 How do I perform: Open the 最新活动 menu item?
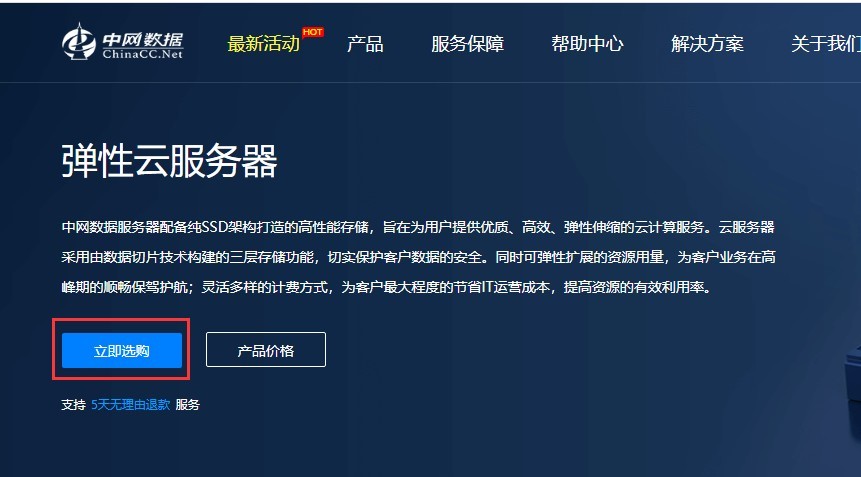263,44
